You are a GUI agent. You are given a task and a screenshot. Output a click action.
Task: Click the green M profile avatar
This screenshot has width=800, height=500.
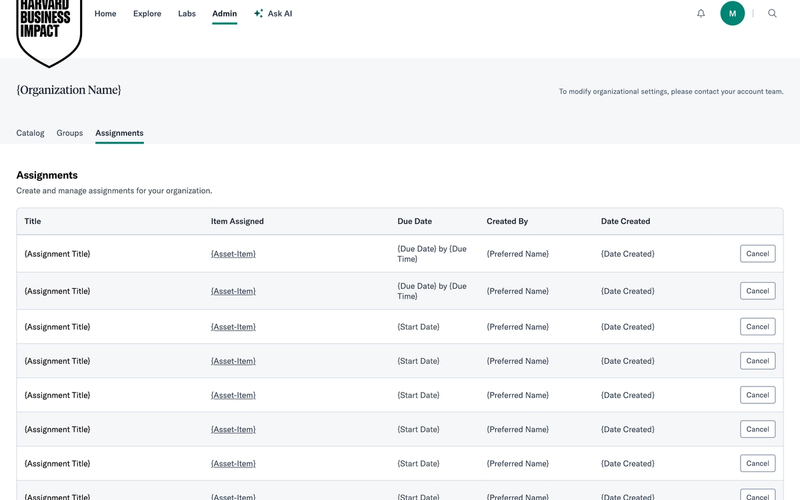pyautogui.click(x=732, y=14)
